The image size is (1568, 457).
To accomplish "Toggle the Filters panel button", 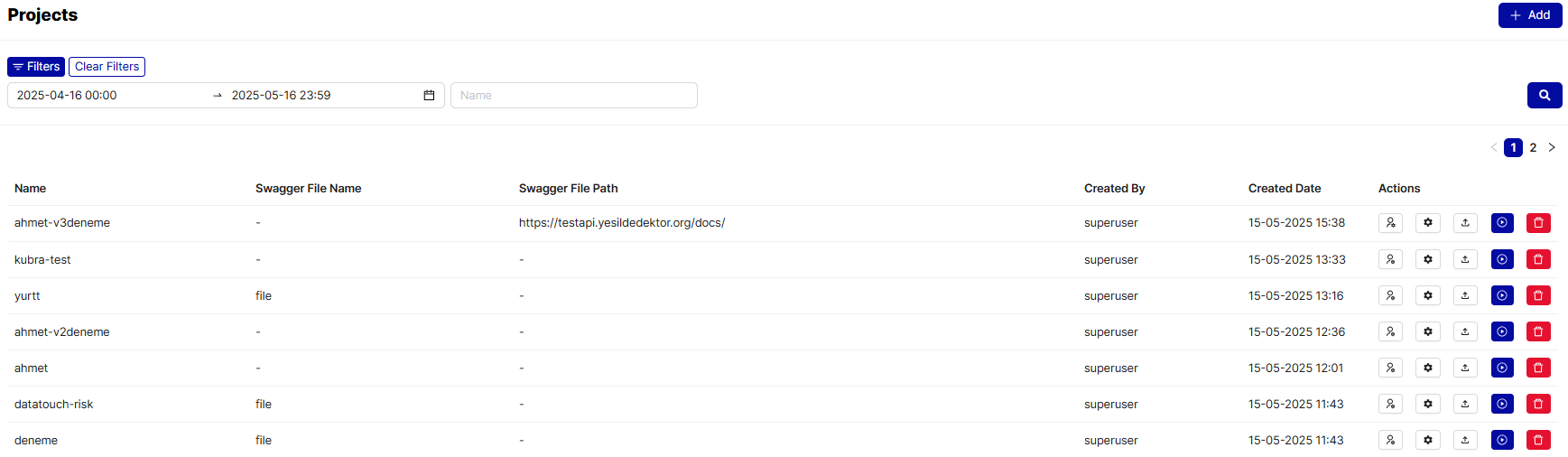I will coord(36,67).
